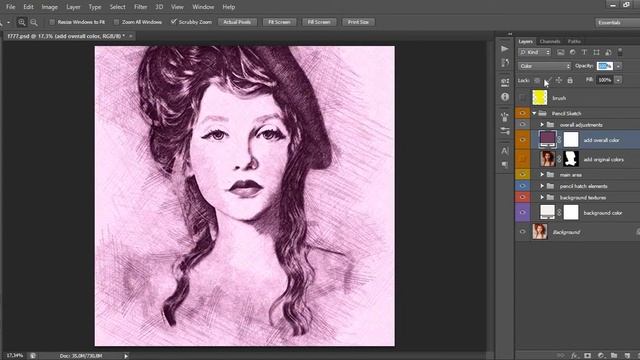Screen dimensions: 640x360
Task: Open the Info panel icon
Action: (x=505, y=97)
